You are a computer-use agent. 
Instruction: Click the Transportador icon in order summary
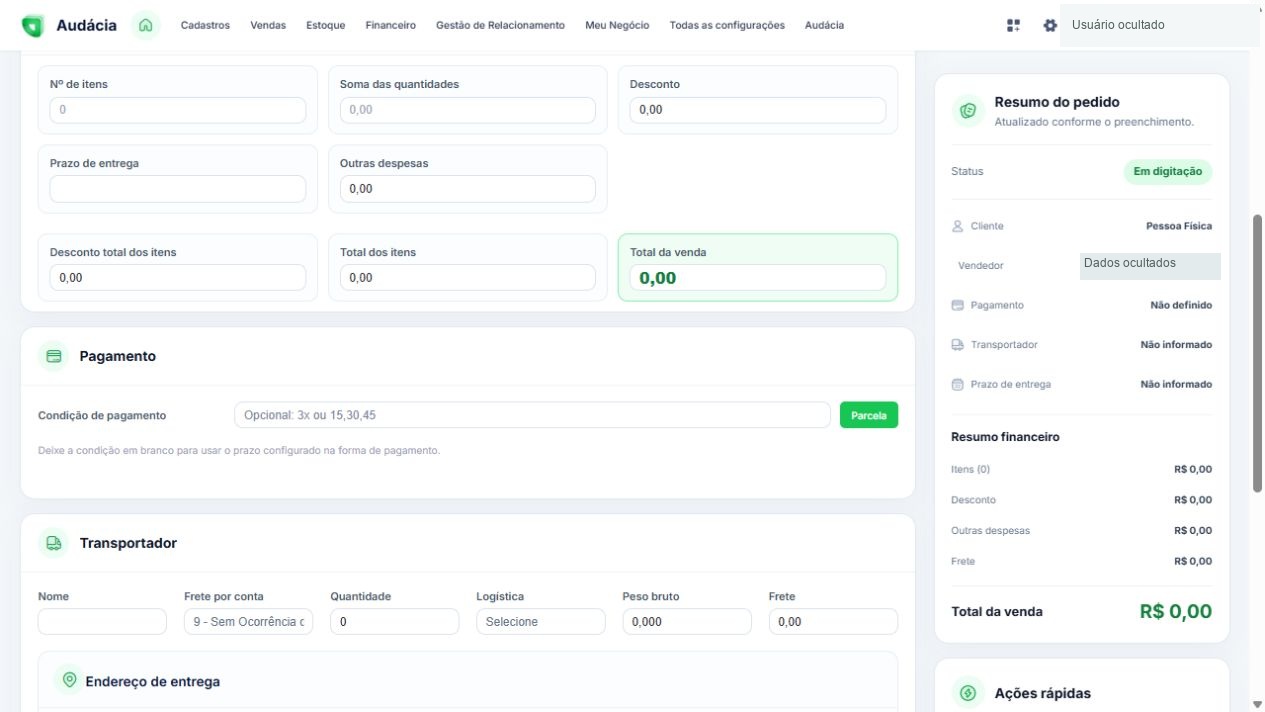(957, 345)
